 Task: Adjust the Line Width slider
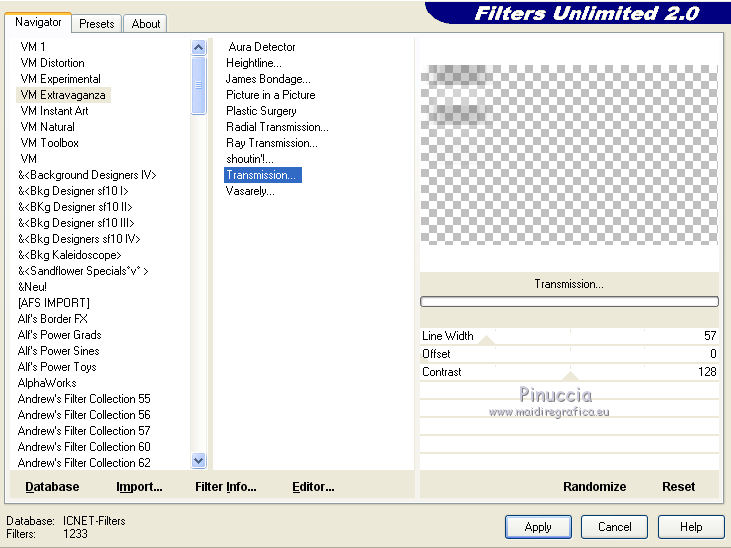[x=569, y=336]
